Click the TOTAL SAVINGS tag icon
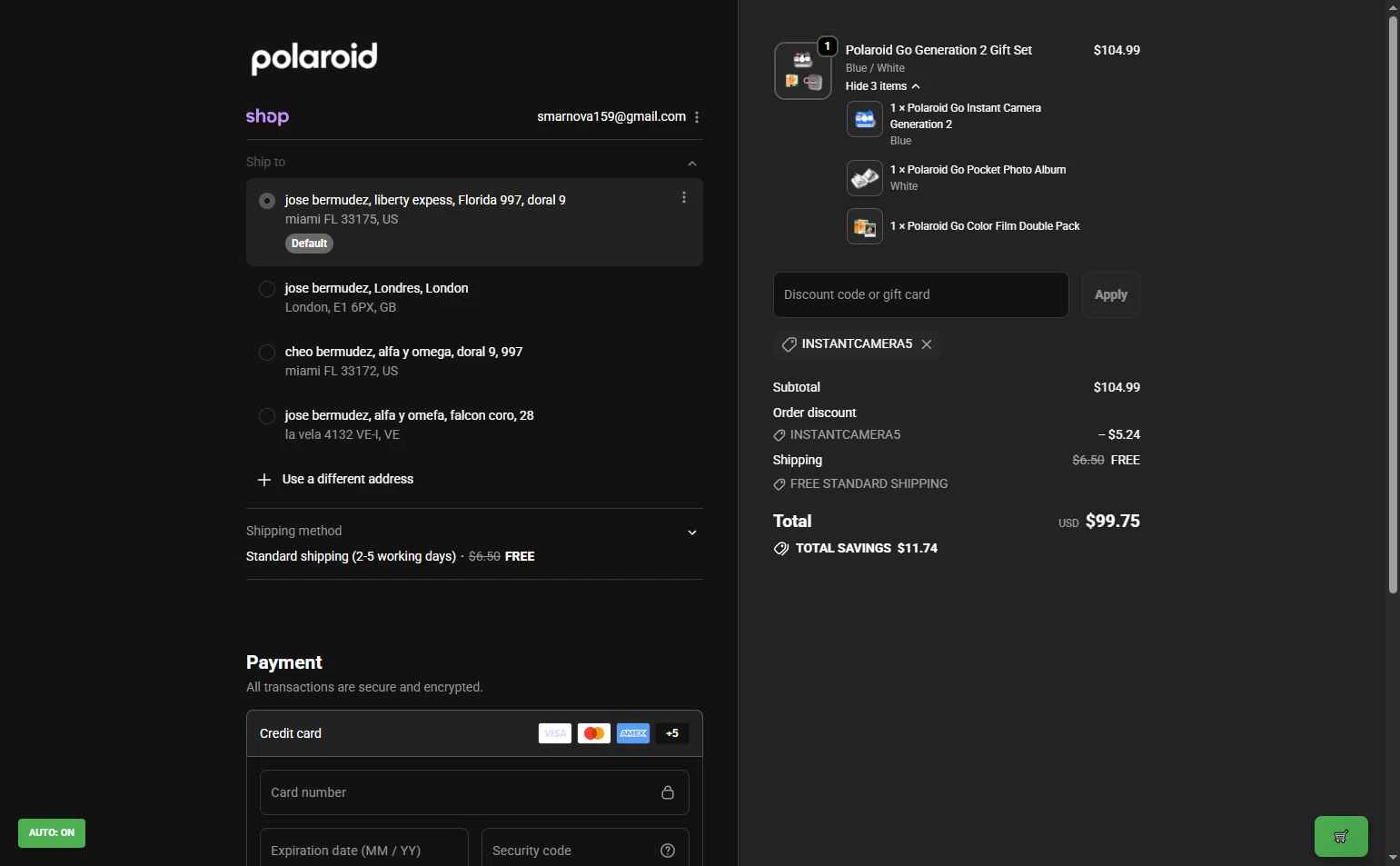Screen dimensions: 1400x866 click(x=781, y=549)
